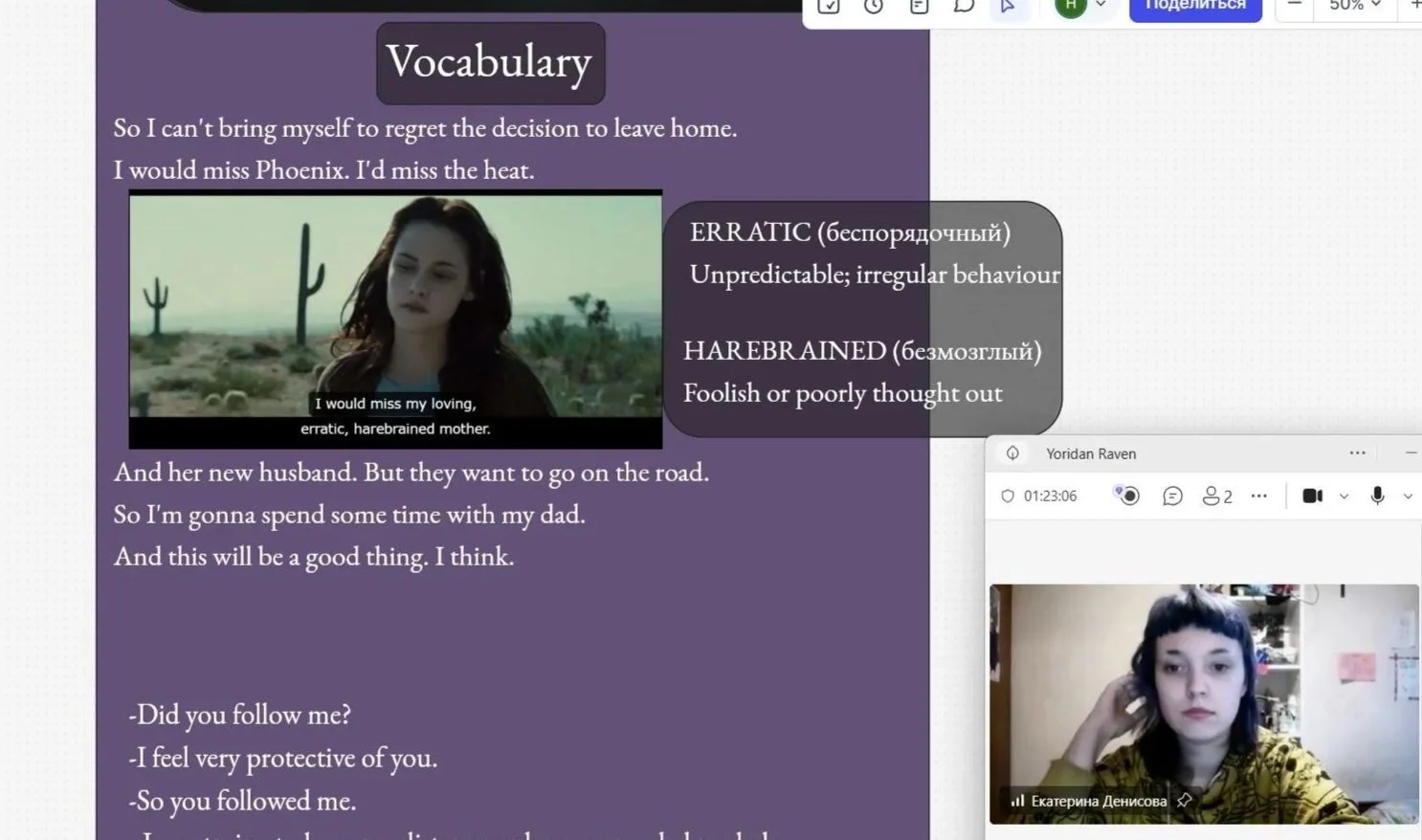The width and height of the screenshot is (1422, 840).
Task: Open the timer clock icon in whiteboard toolbar
Action: [x=874, y=6]
